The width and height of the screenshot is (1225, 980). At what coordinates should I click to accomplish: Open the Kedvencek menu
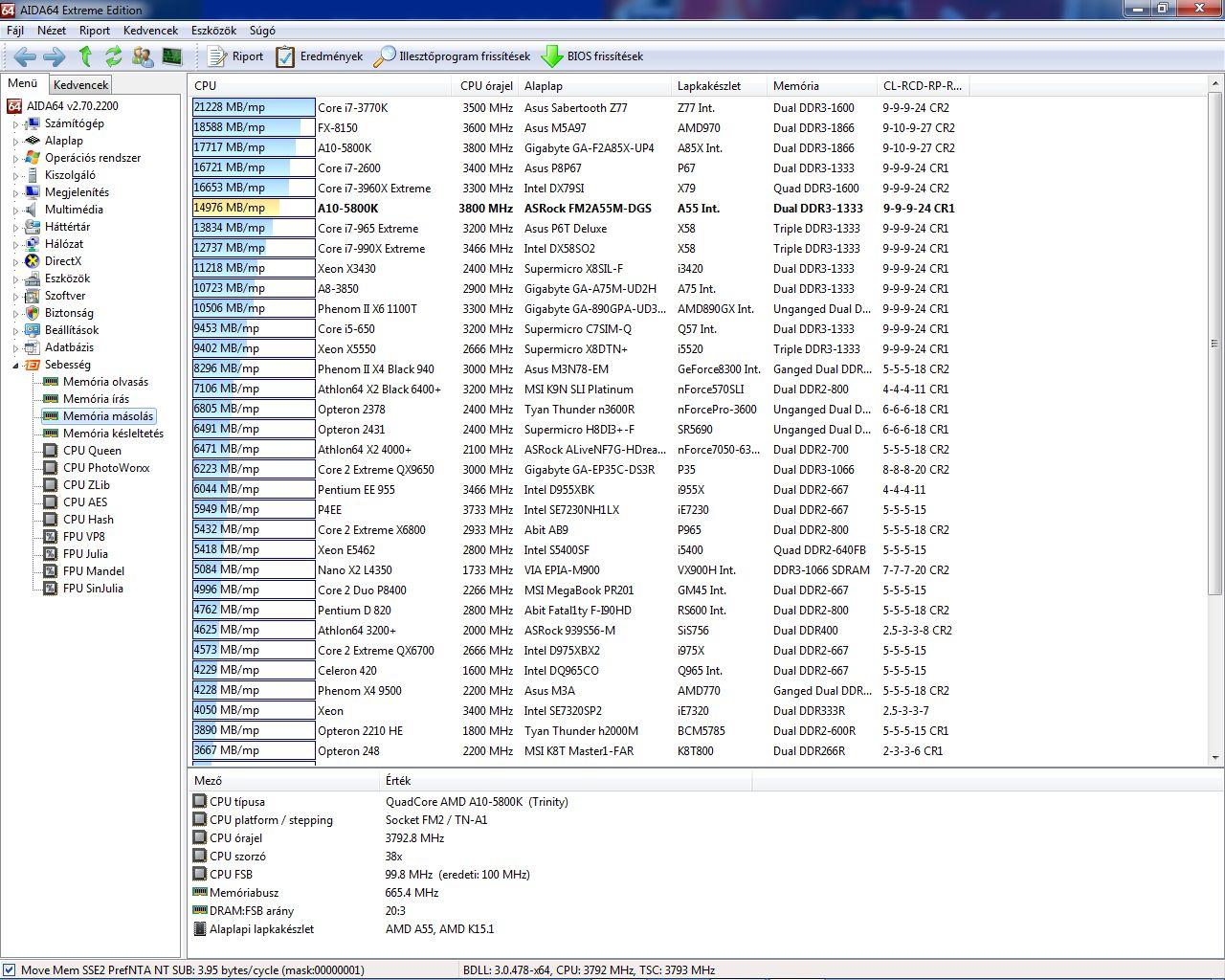pos(151,31)
